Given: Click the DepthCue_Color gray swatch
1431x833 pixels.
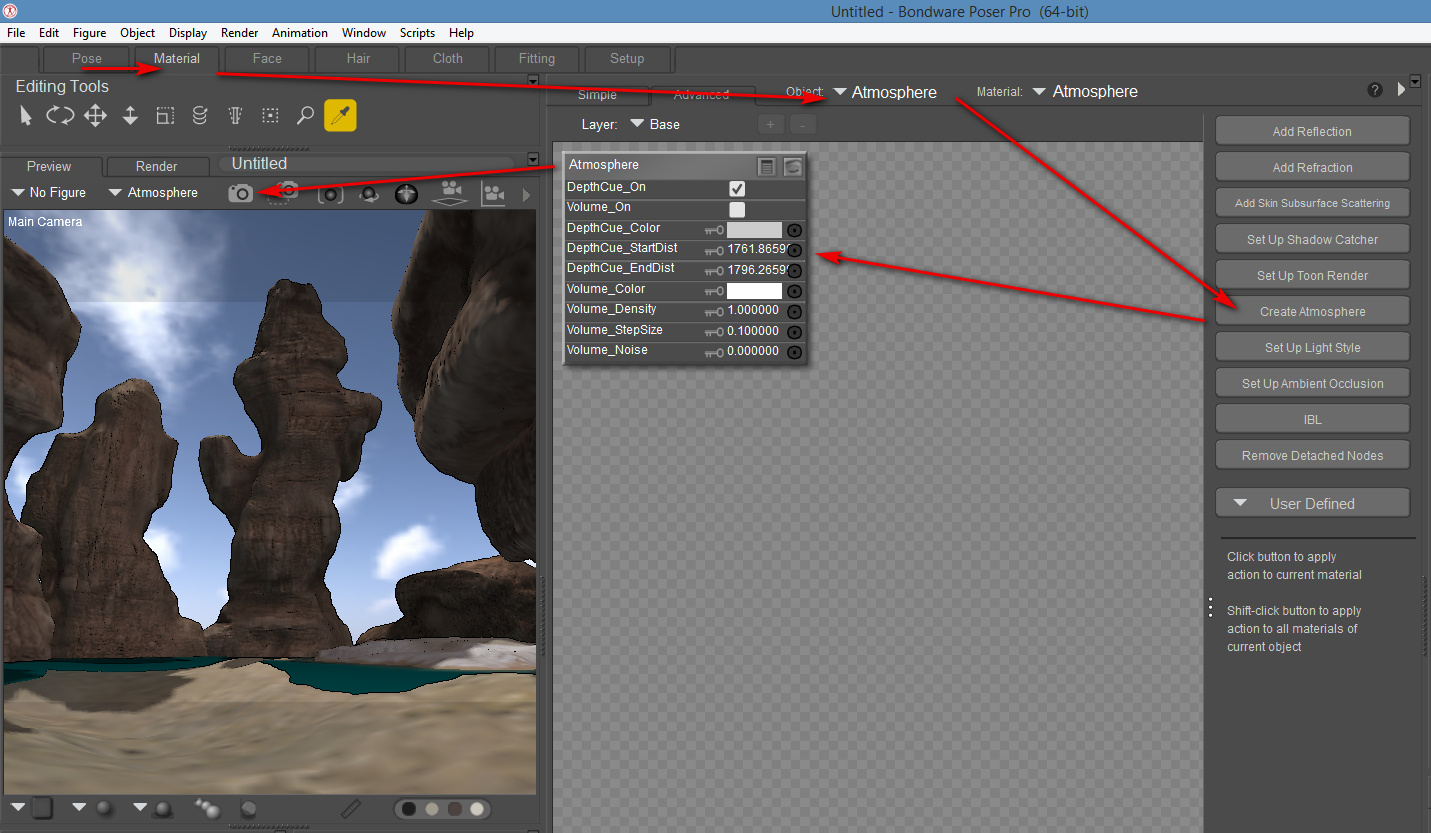Looking at the screenshot, I should pyautogui.click(x=754, y=230).
